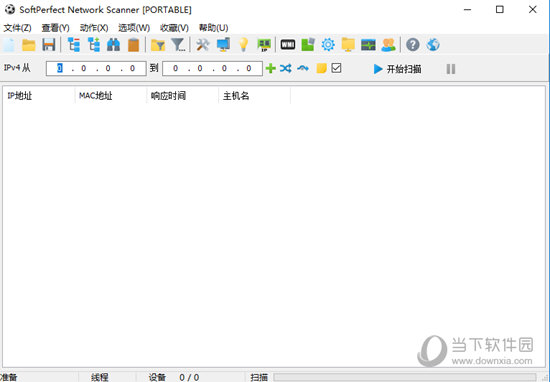Click the yellow shared folder monitor icon
550x382 pixels.
pyautogui.click(x=348, y=45)
